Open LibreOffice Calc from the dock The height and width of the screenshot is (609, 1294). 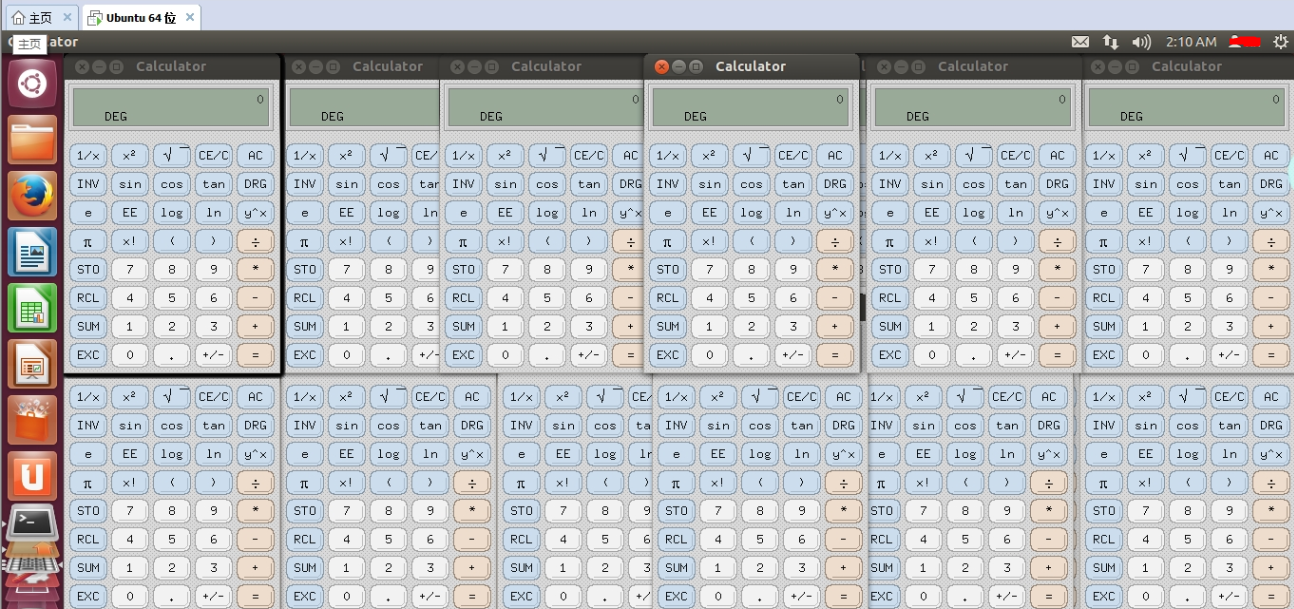32,307
